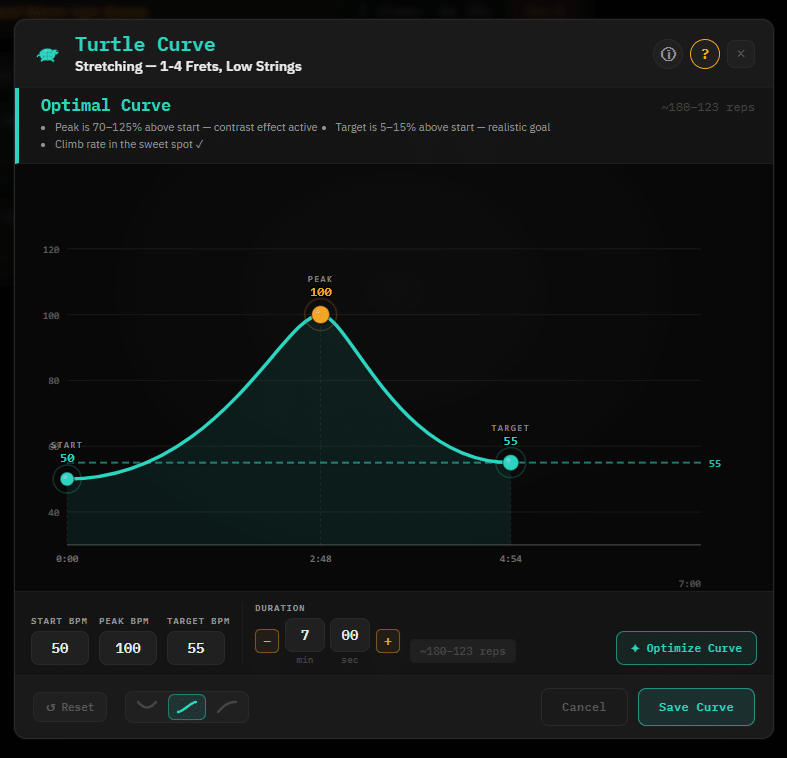
Task: Click the TARGET 55 label above handle
Action: tap(510, 435)
